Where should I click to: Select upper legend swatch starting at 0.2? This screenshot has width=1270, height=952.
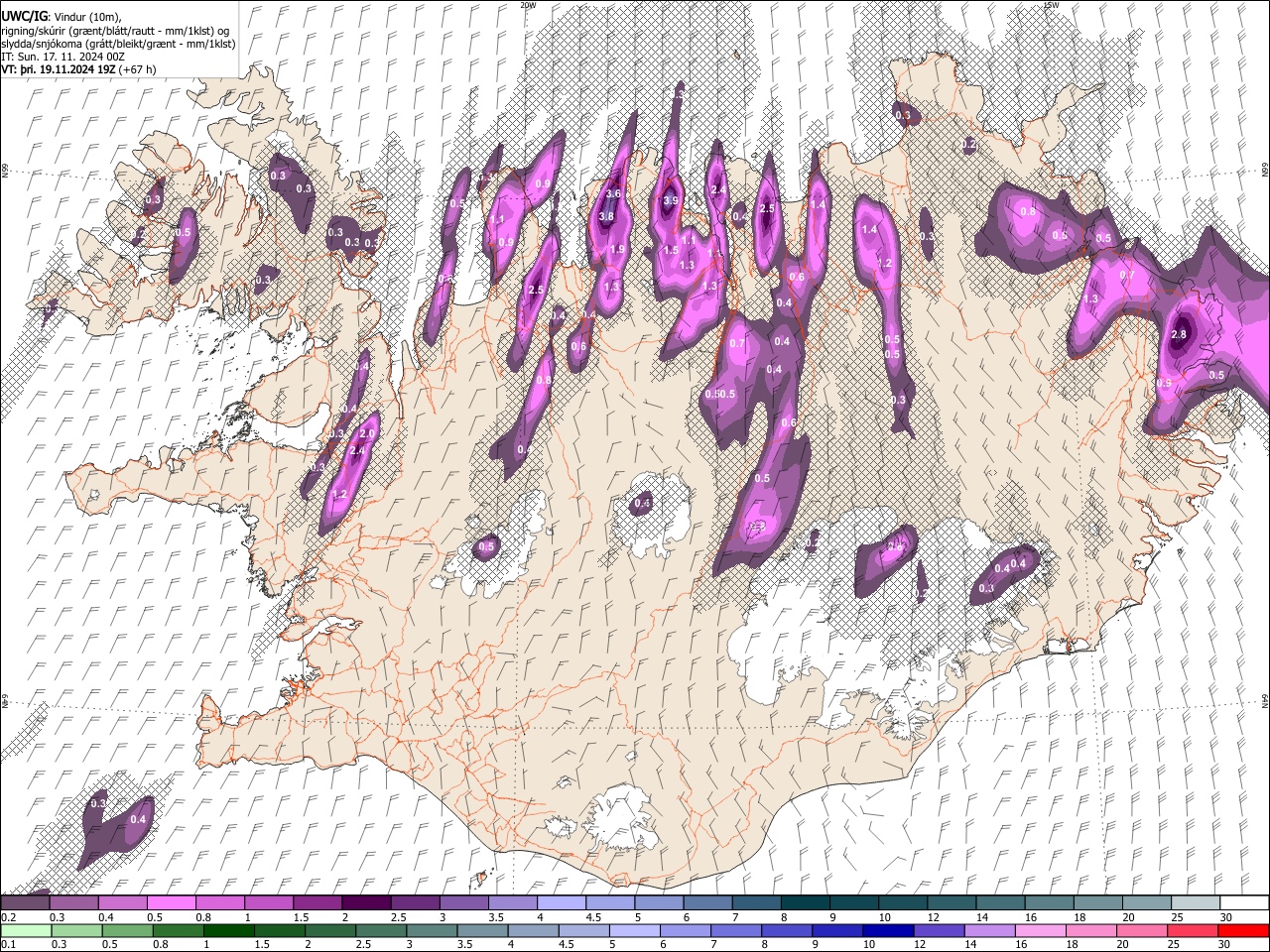pos(25,902)
